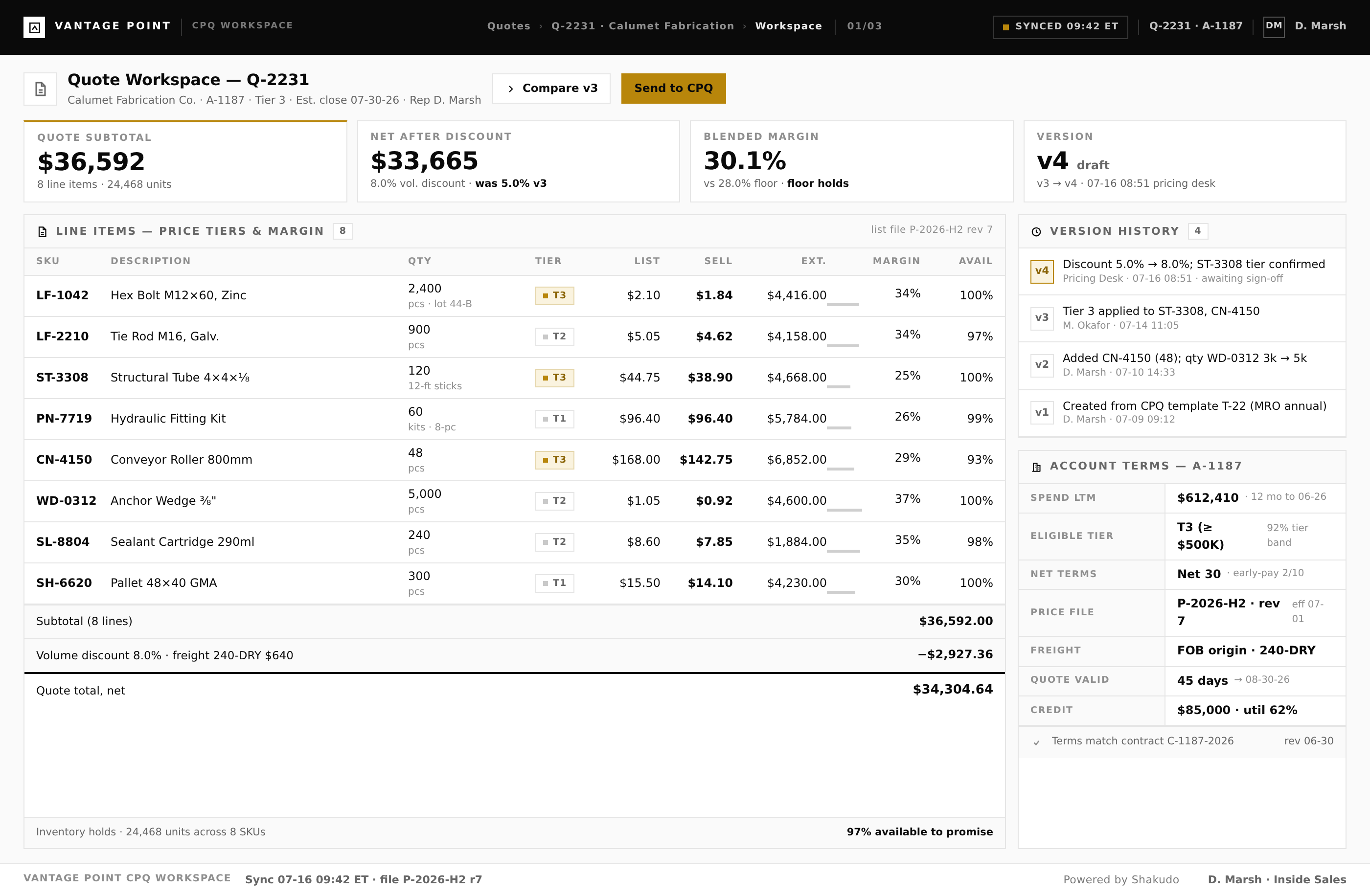Click the version history clock icon
Screen dimensions: 1370x896
point(1036,232)
